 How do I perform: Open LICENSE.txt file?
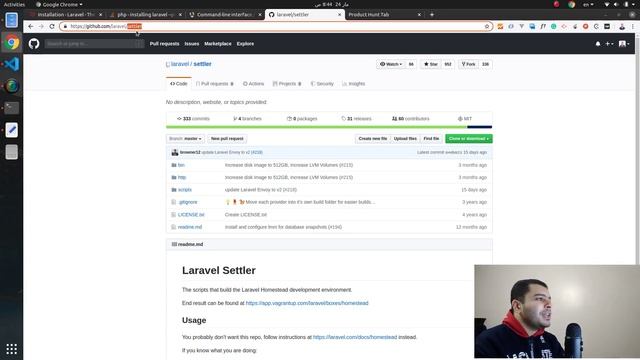click(191, 214)
